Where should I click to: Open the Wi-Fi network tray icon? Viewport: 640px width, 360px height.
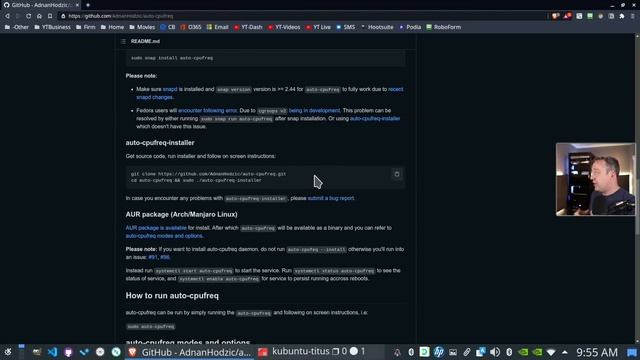(x=551, y=352)
